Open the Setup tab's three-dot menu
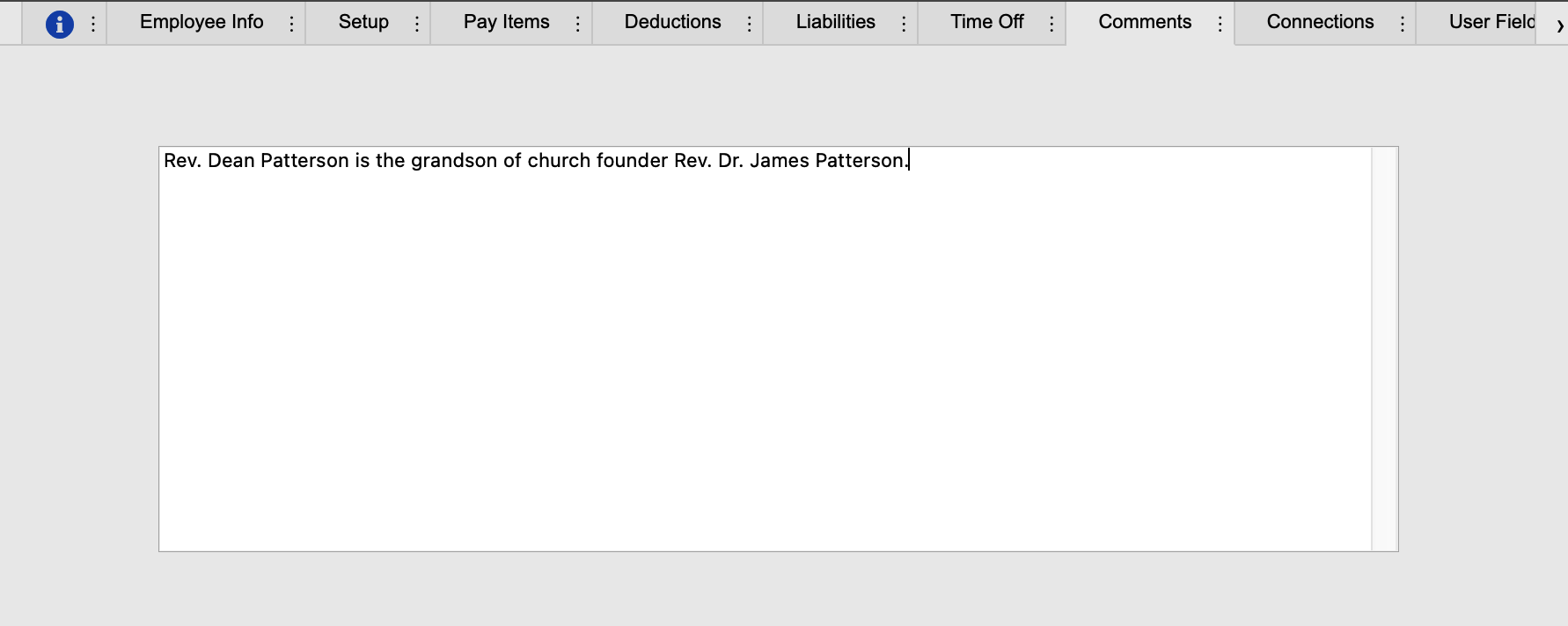The width and height of the screenshot is (1568, 626). (417, 24)
